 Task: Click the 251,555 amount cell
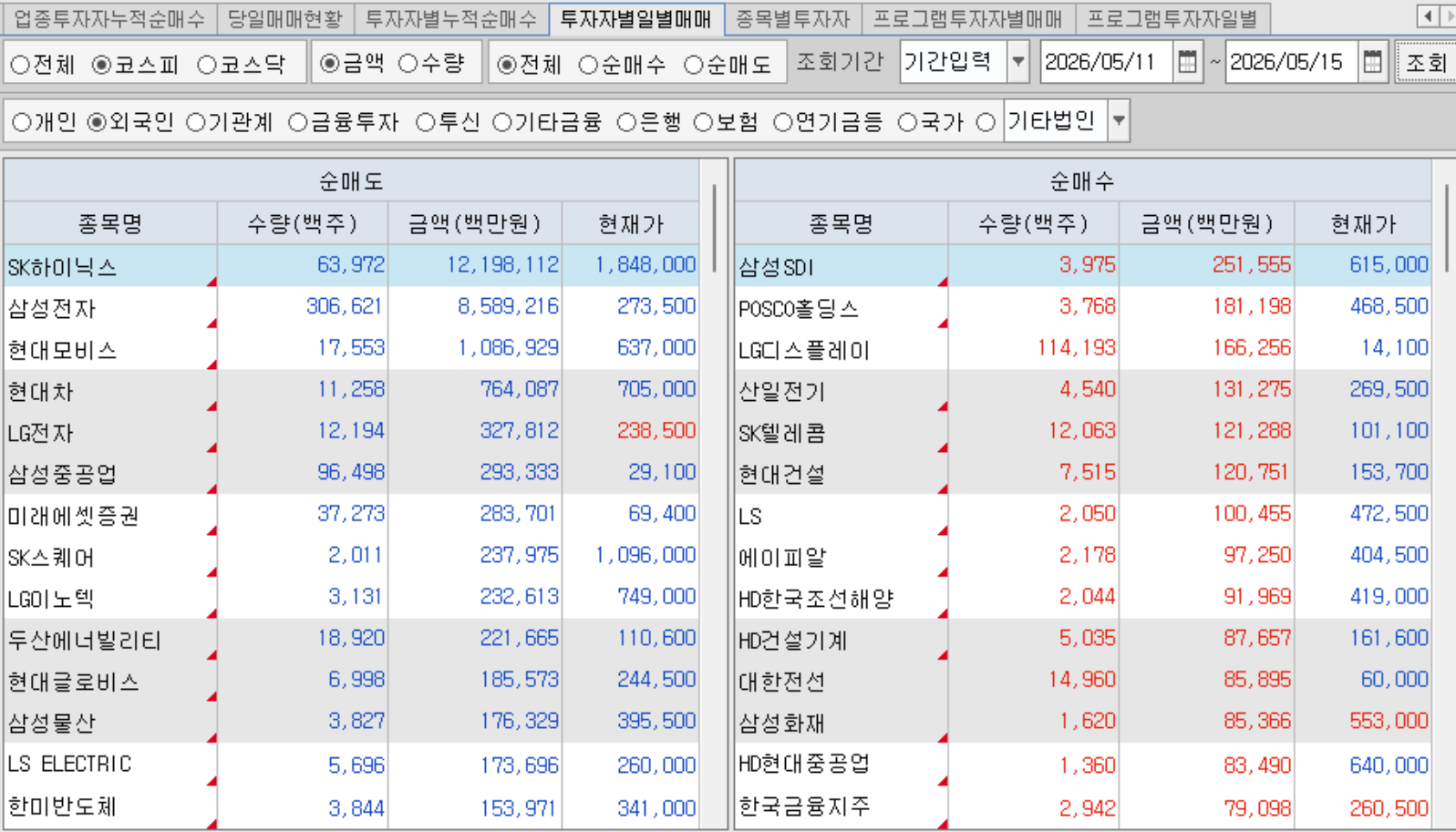coord(1208,265)
